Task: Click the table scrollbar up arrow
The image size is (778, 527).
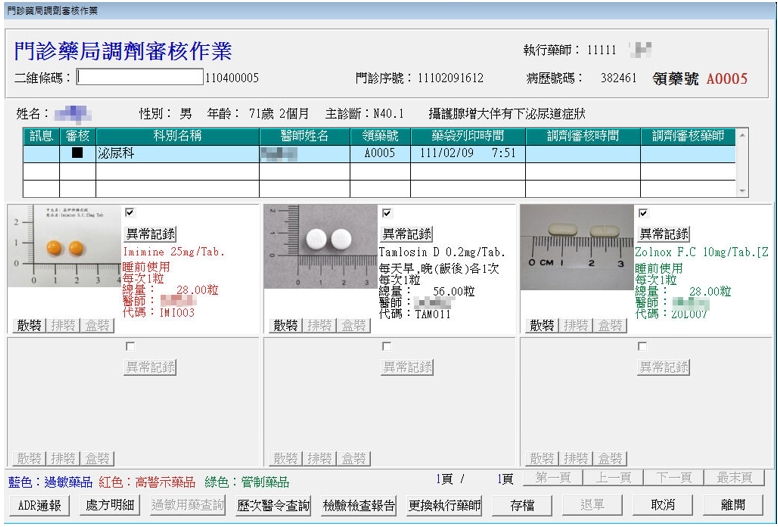Action: (x=742, y=134)
